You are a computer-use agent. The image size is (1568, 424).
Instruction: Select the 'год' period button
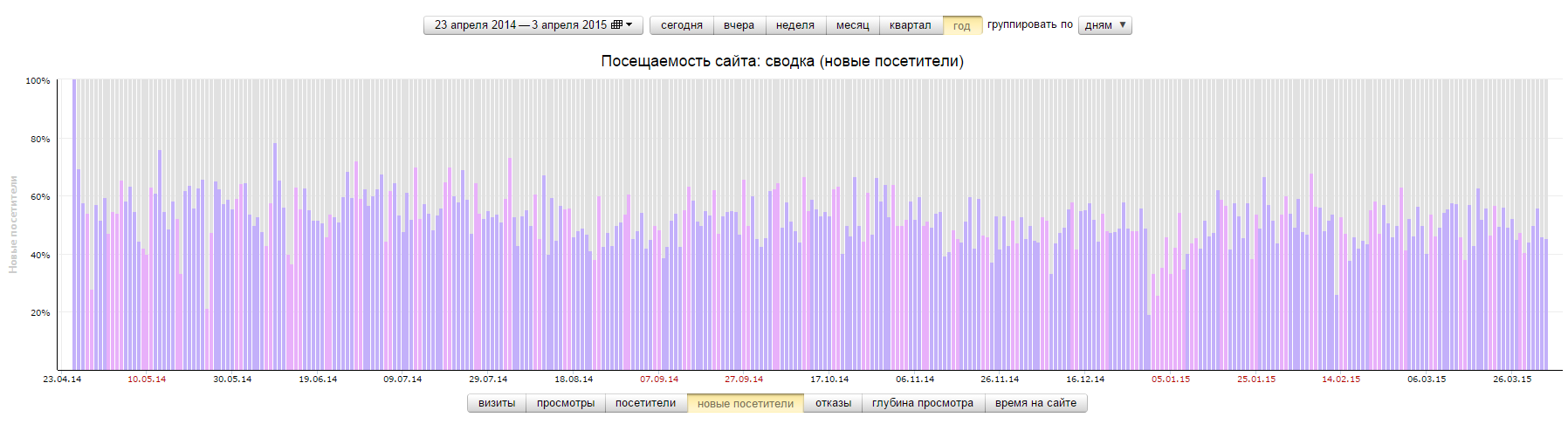(x=961, y=25)
